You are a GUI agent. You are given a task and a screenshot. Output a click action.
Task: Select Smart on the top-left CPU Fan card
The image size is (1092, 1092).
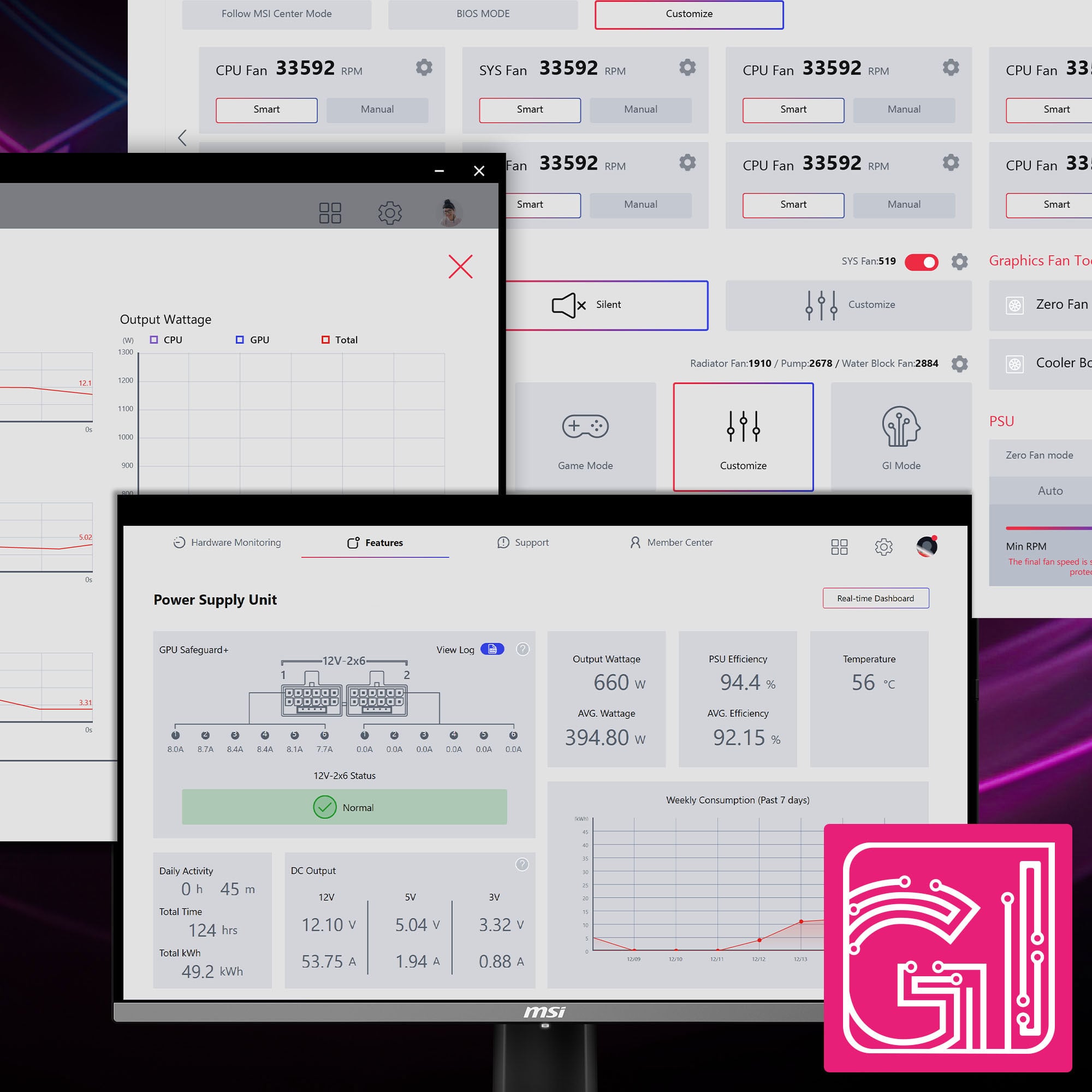pyautogui.click(x=266, y=110)
